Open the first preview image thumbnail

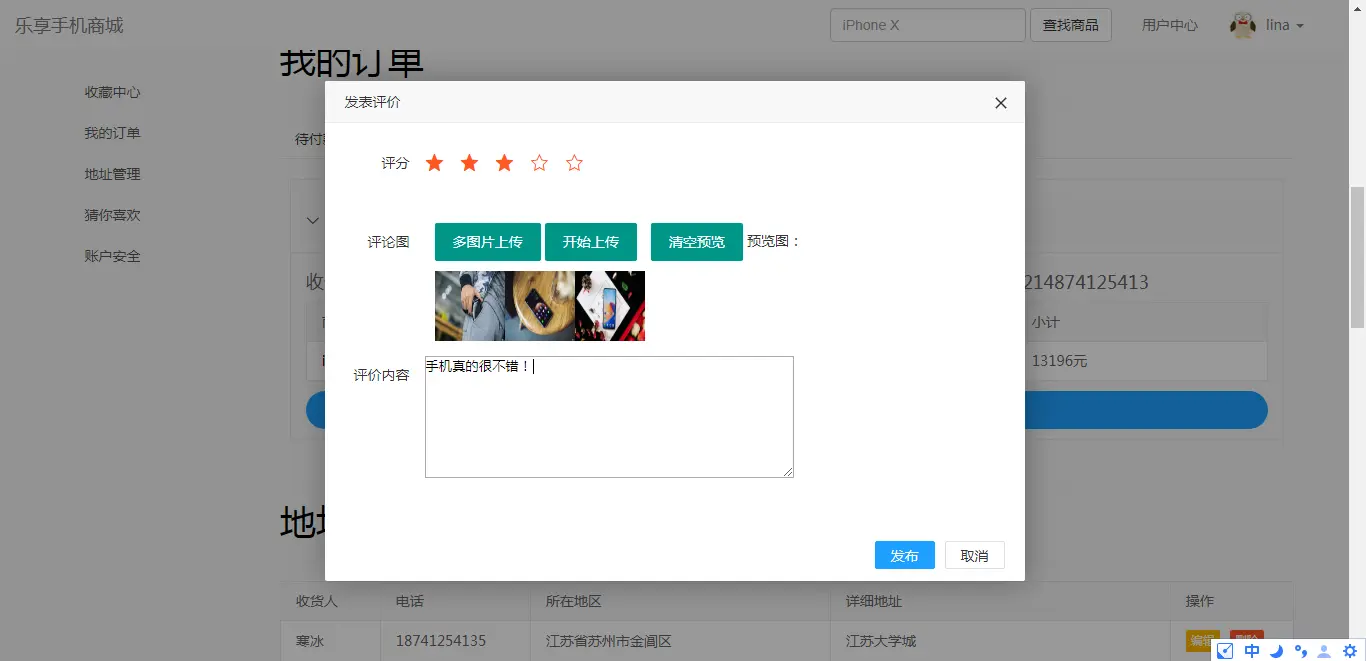coord(470,306)
